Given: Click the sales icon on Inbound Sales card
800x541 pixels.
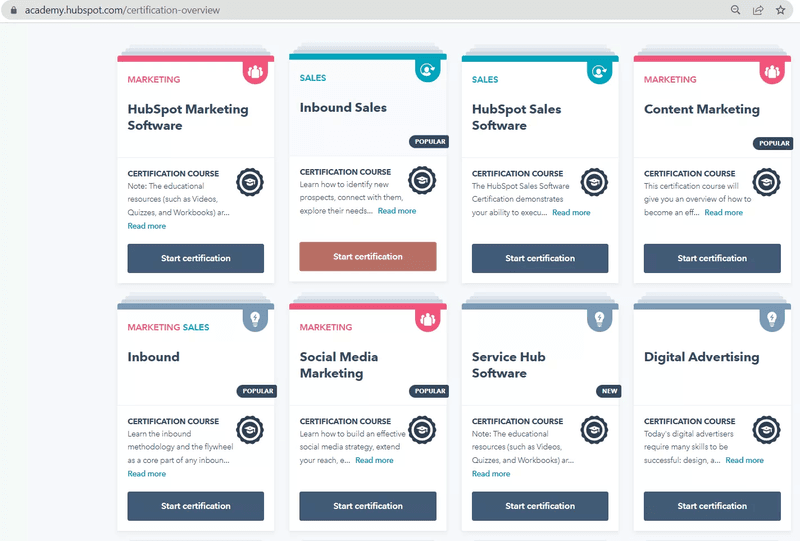Looking at the screenshot, I should 428,70.
